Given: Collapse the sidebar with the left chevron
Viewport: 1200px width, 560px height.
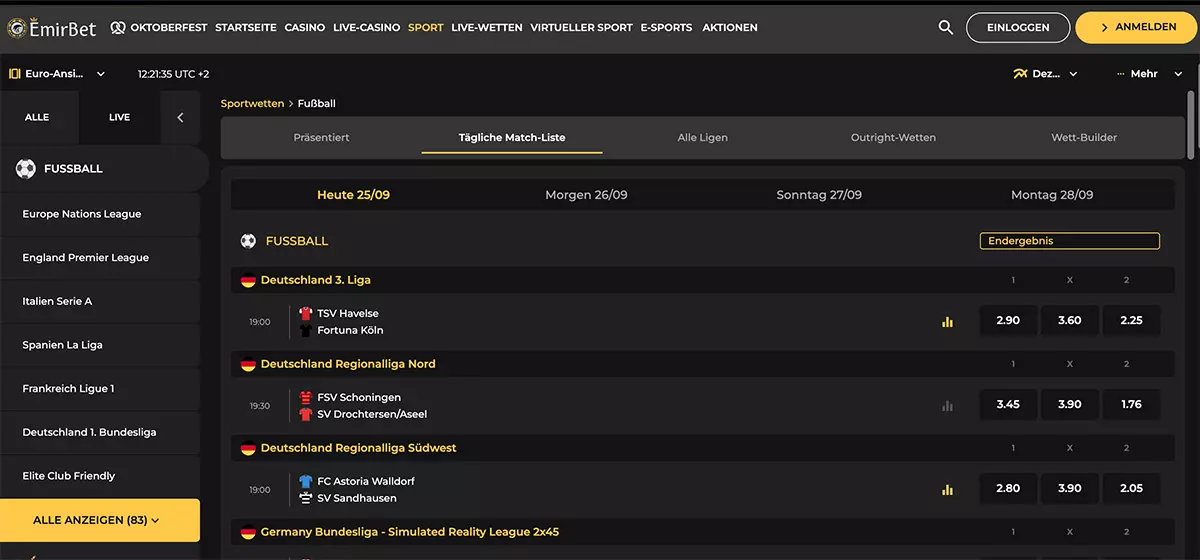Looking at the screenshot, I should coord(180,117).
